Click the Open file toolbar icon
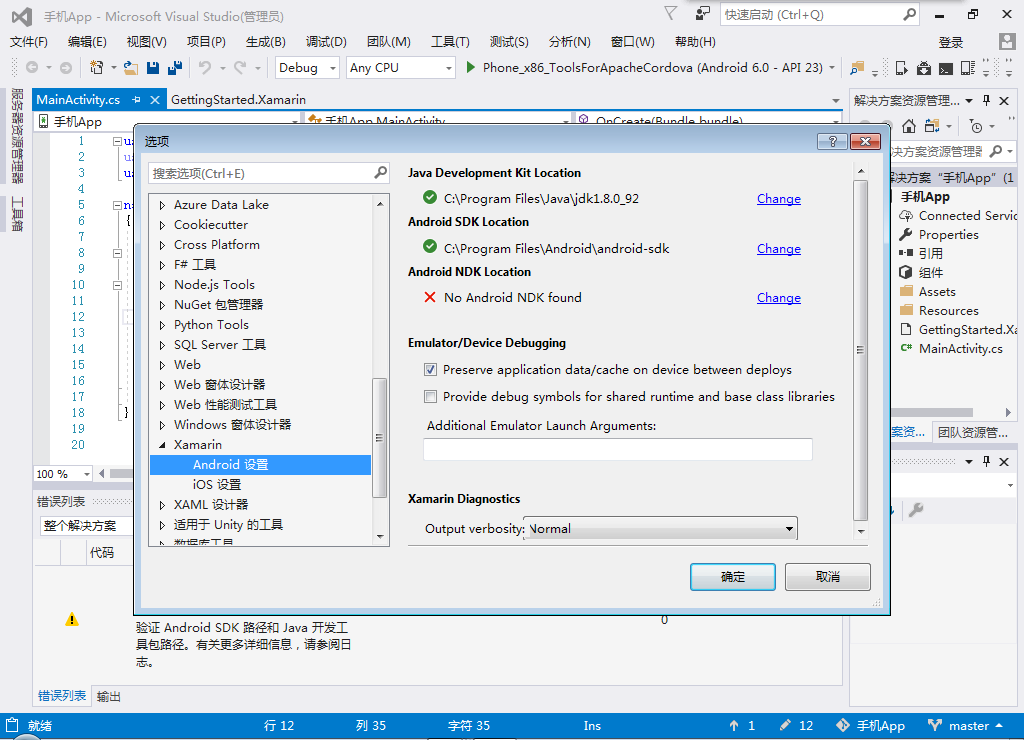Screen dimensions: 1024x740 (131, 68)
